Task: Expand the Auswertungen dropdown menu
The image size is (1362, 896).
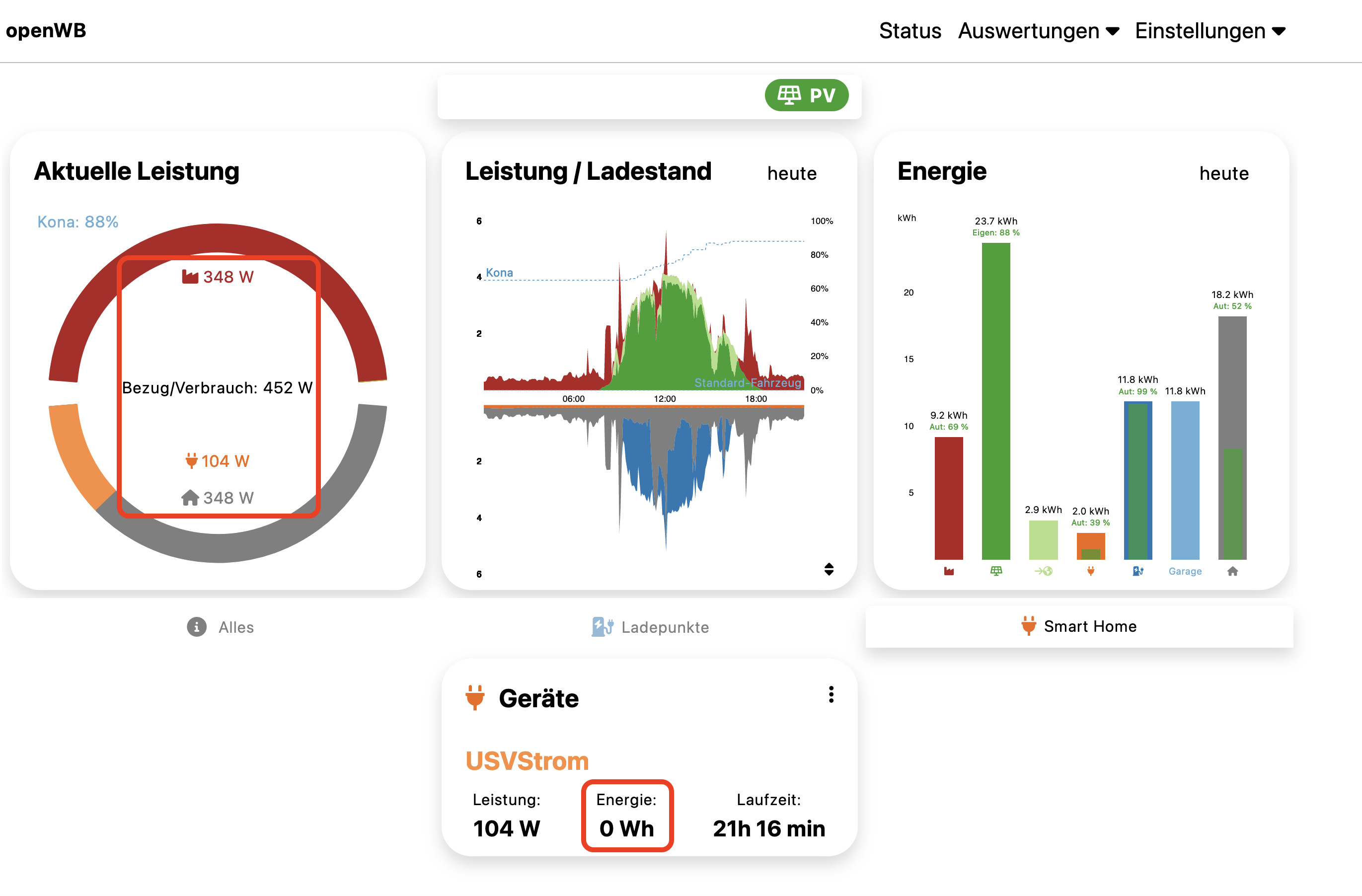Action: coord(1038,31)
